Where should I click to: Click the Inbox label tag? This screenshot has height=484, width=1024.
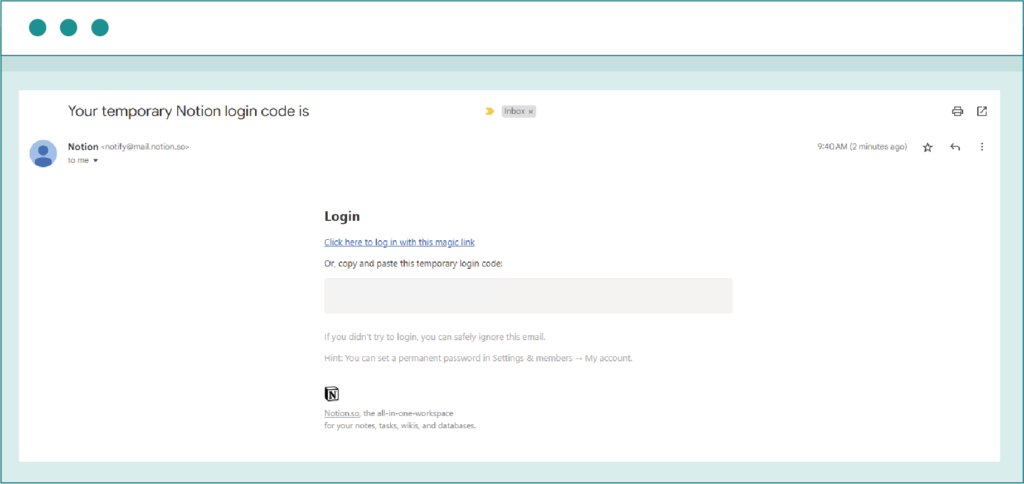(514, 111)
